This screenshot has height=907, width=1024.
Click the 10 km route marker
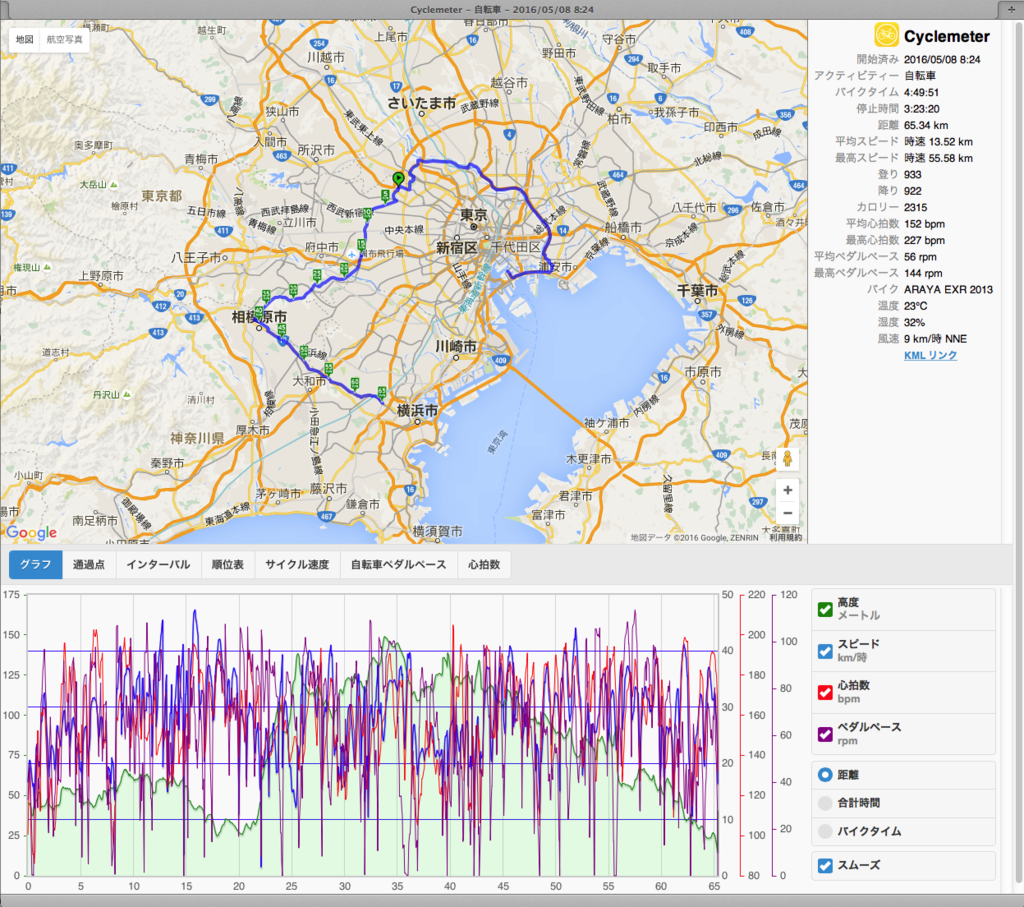pyautogui.click(x=368, y=213)
